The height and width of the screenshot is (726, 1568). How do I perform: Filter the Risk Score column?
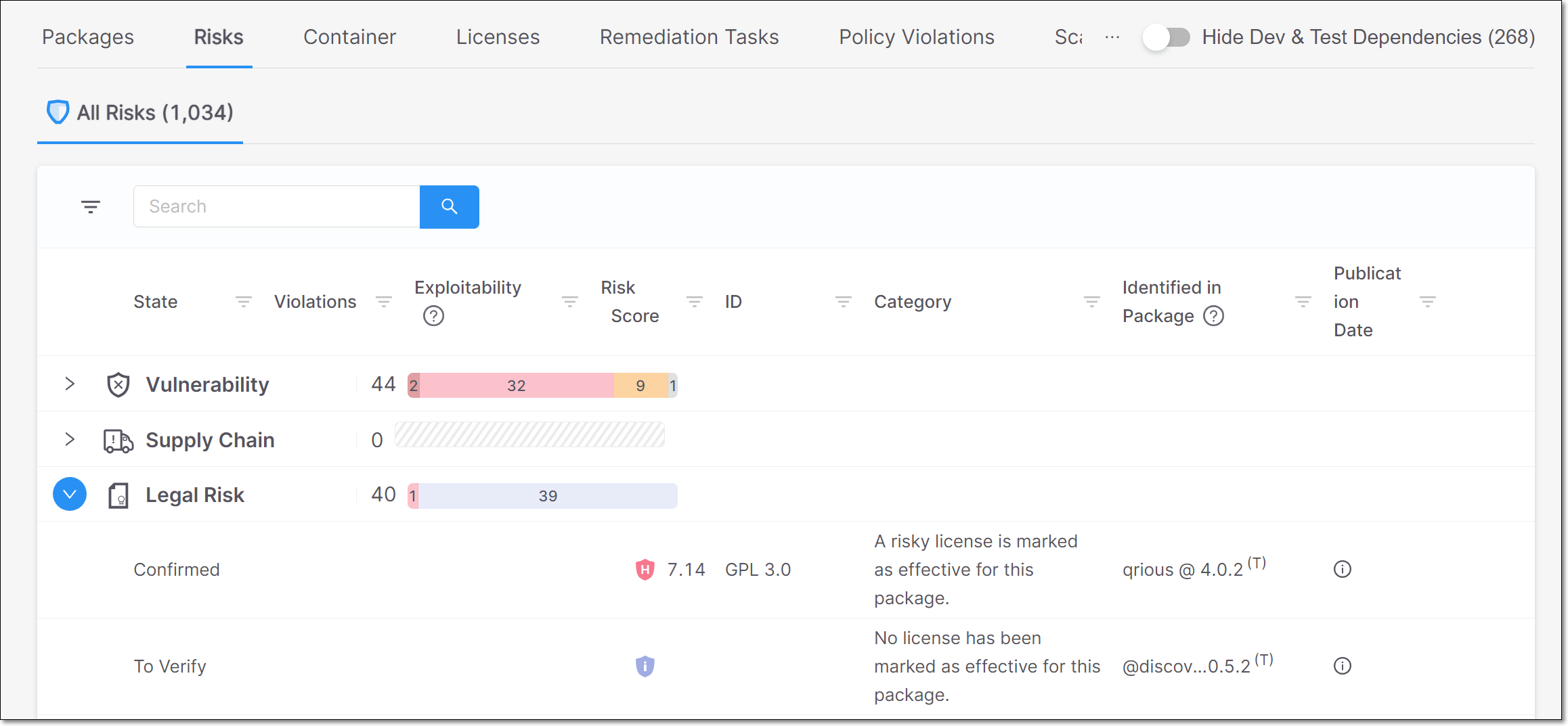coord(695,302)
